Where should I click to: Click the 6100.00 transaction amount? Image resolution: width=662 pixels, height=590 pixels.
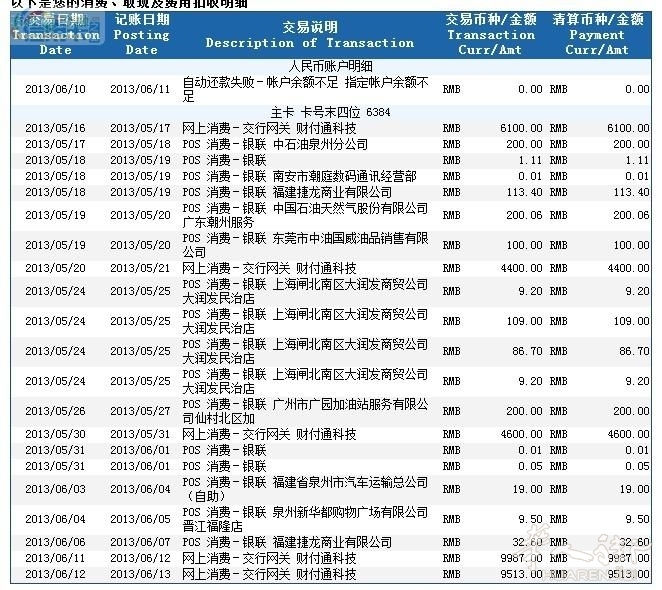521,128
